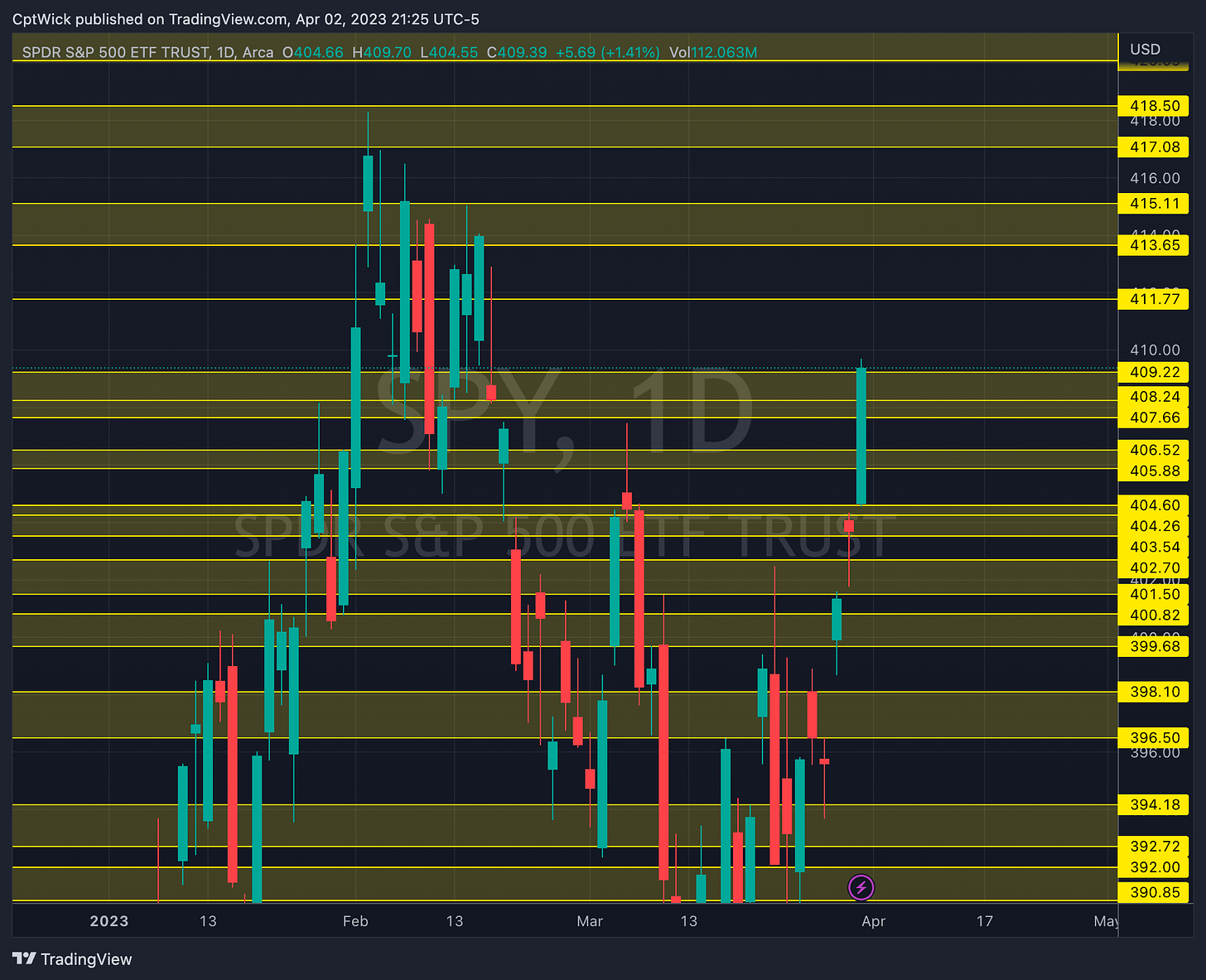Select the 407.66 price level label
The height and width of the screenshot is (980, 1206).
(1154, 418)
